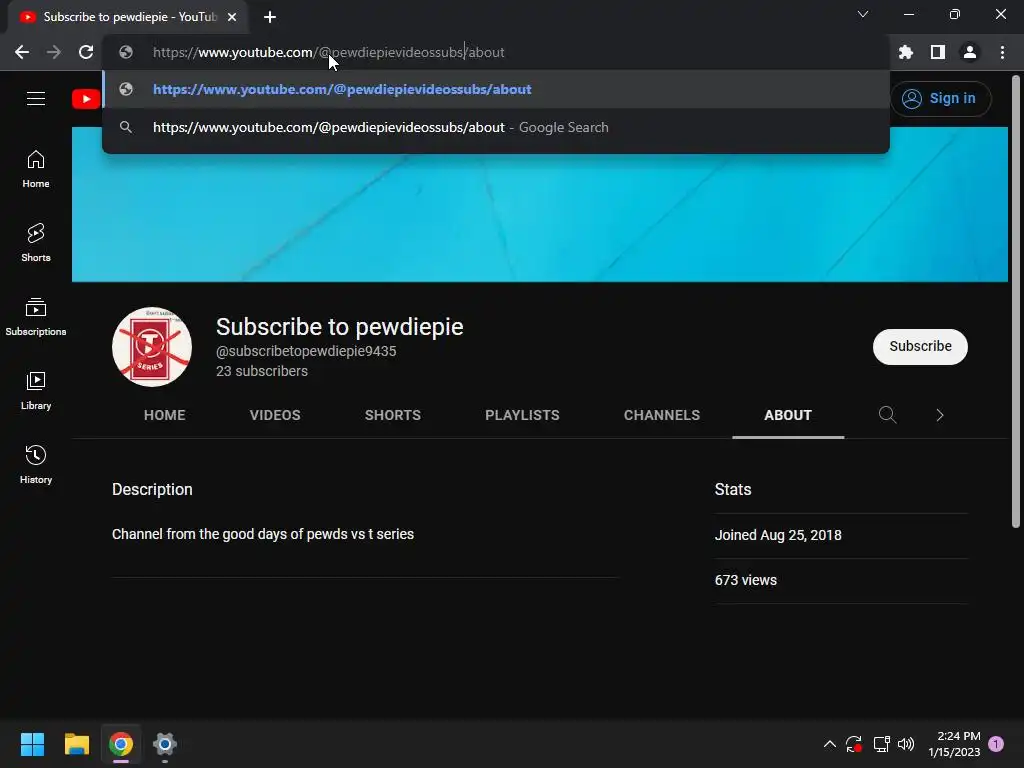1024x768 pixels.
Task: Open the YouTube hamburger guide menu
Action: click(36, 99)
